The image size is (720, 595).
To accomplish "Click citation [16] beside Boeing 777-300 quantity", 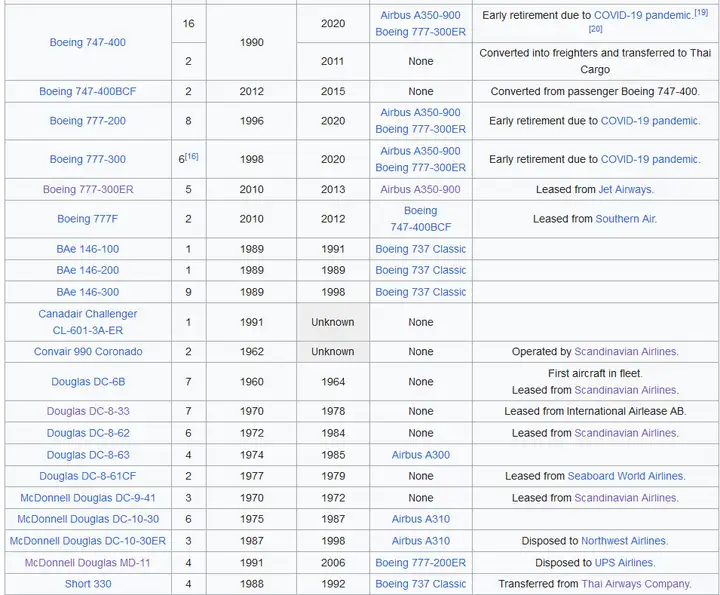I will click(192, 156).
